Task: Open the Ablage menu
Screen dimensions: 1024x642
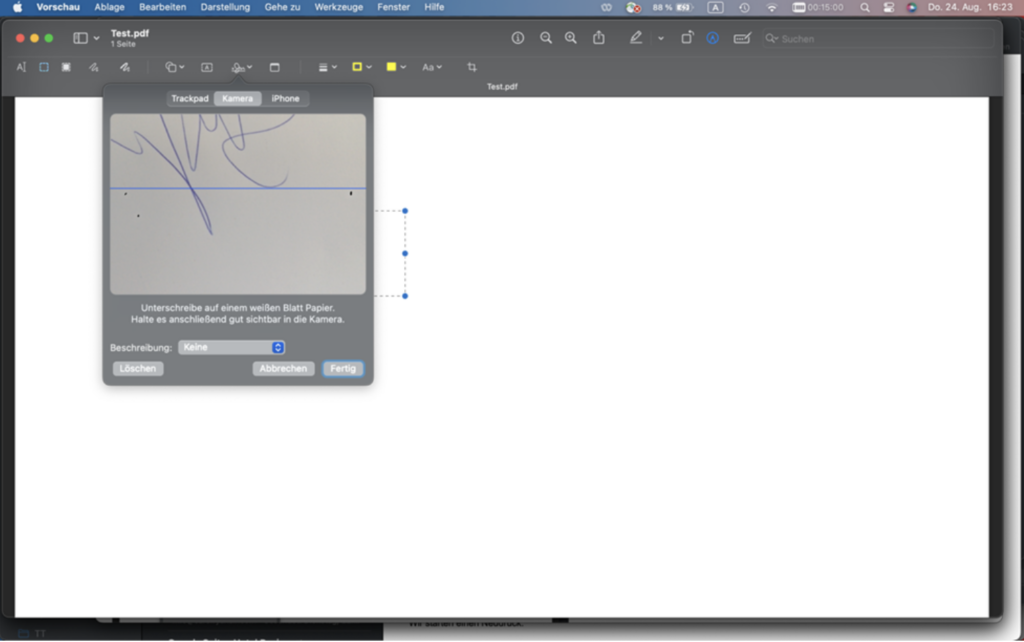Action: pyautogui.click(x=109, y=7)
